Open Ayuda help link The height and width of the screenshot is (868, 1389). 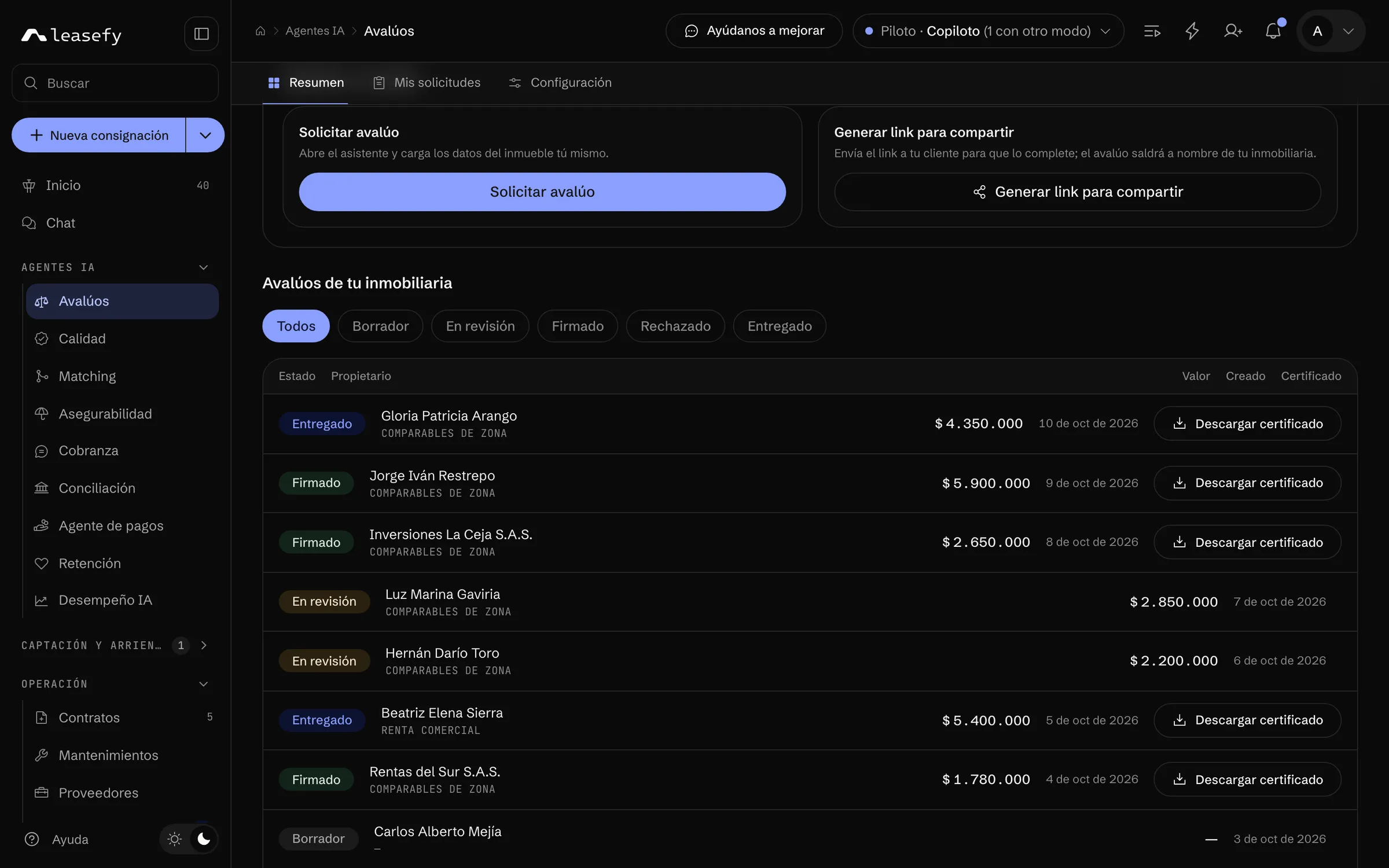click(x=57, y=839)
